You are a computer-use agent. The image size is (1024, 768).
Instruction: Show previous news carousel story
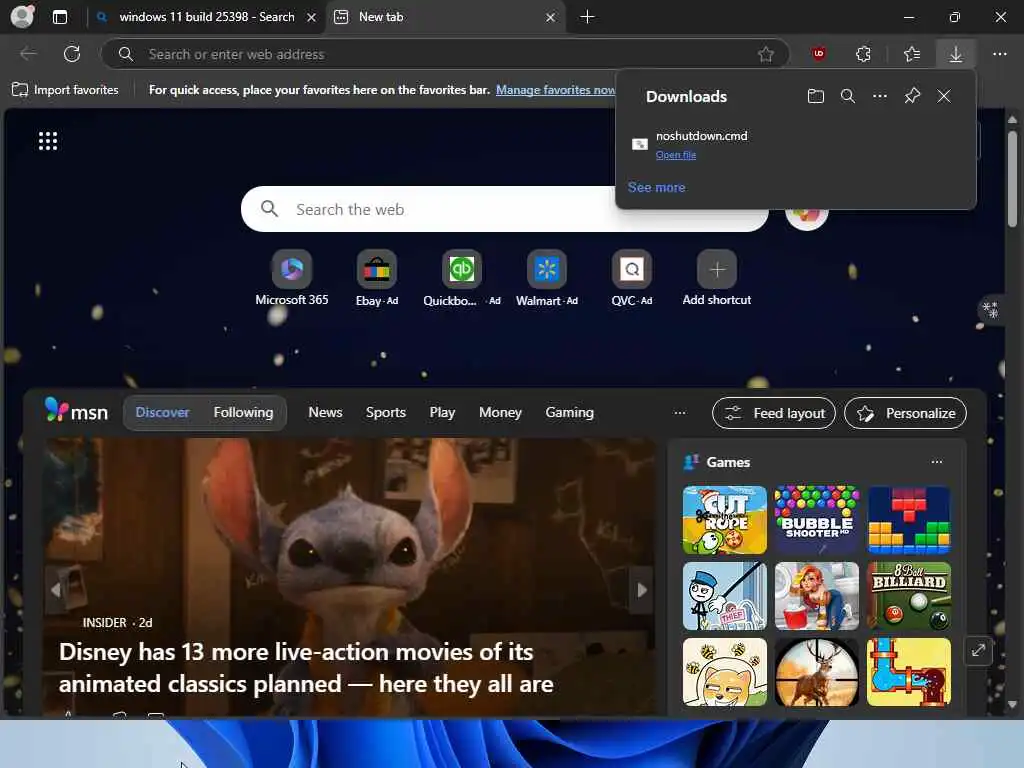pyautogui.click(x=56, y=590)
